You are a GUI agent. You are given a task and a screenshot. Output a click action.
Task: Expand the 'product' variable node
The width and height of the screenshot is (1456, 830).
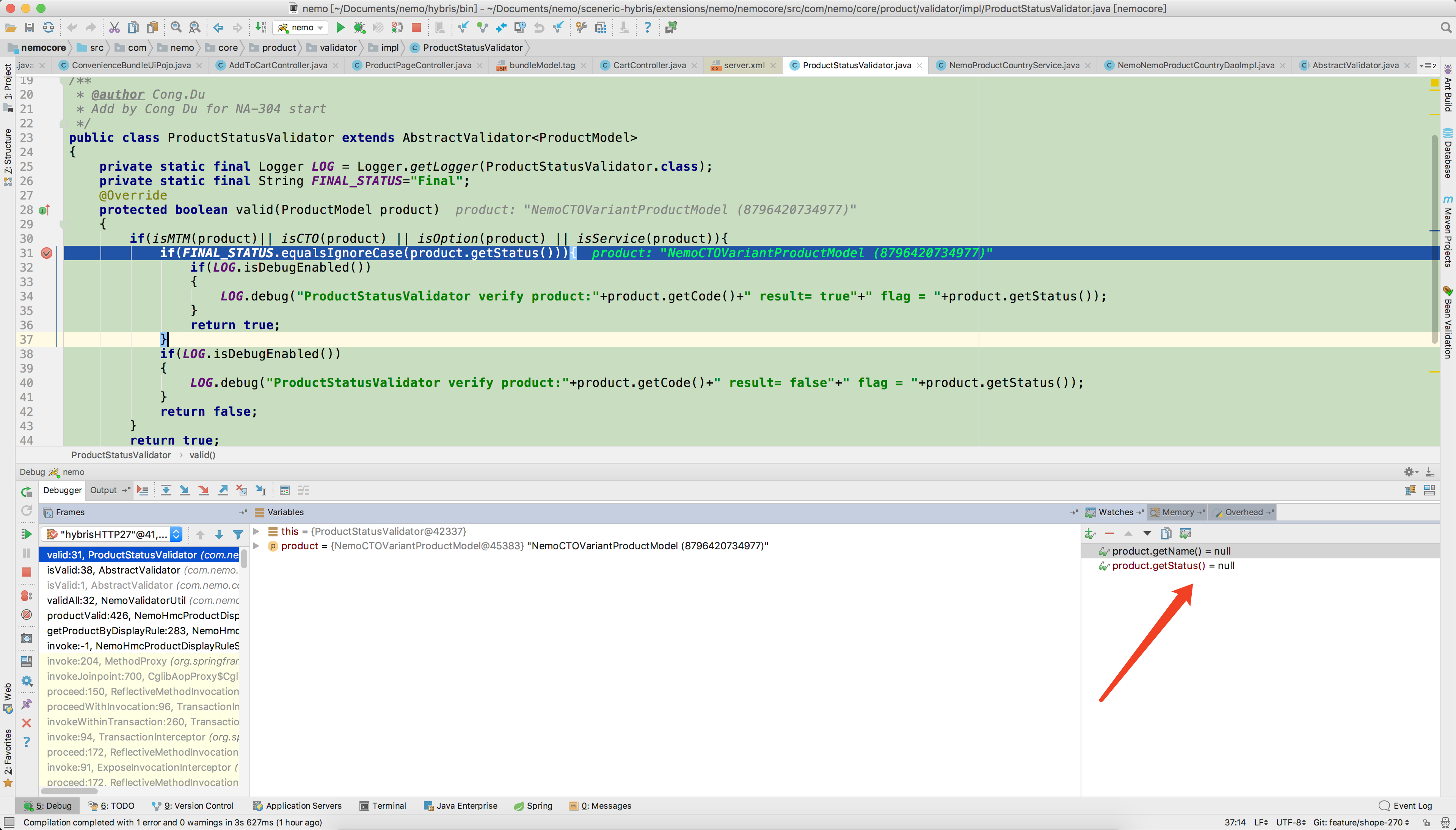click(256, 546)
